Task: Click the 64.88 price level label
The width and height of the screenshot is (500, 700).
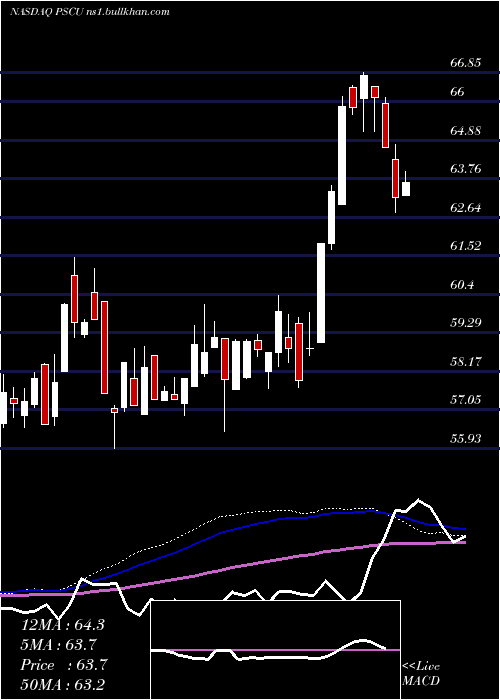Action: 466,131
